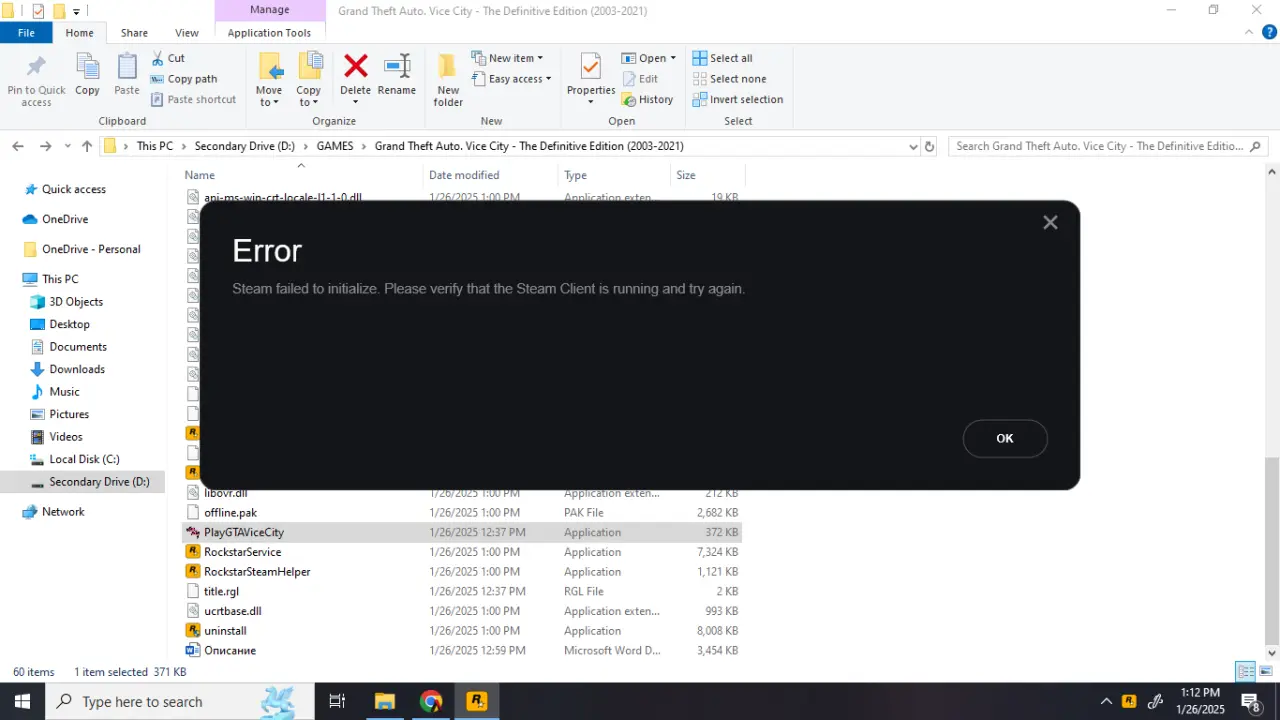
Task: Click the Search Grand Theft Auto folder field
Action: 1108,146
